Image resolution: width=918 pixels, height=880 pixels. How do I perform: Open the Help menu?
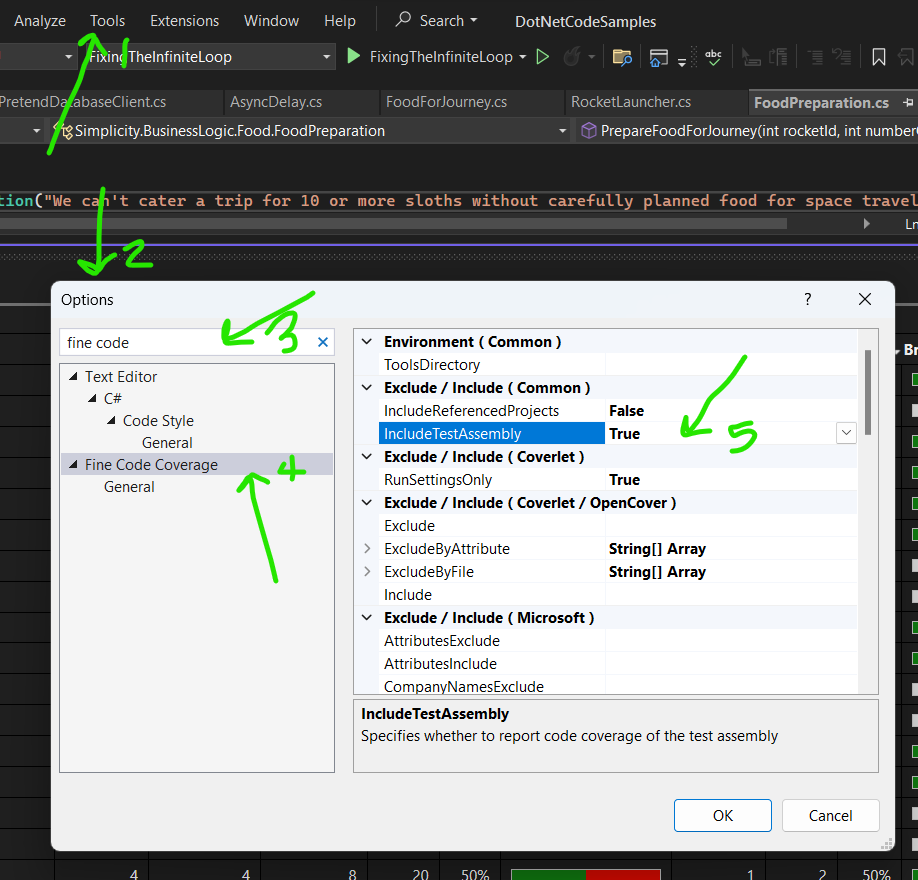pyautogui.click(x=340, y=20)
